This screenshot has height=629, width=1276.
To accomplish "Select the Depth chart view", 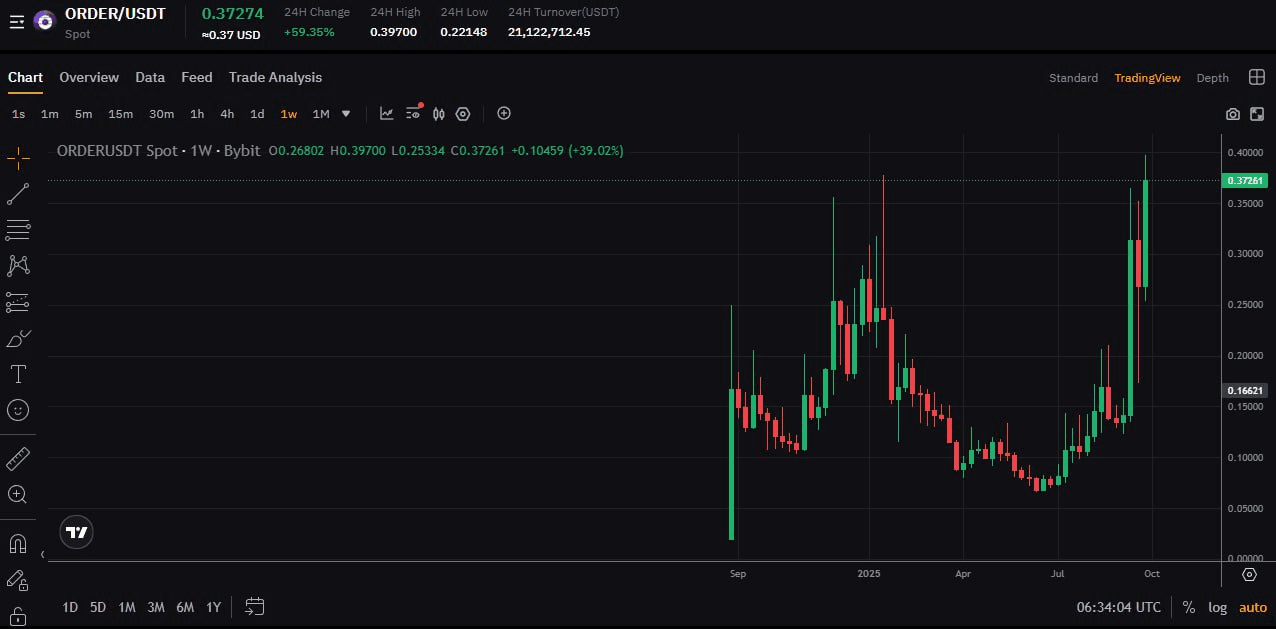I will point(1213,77).
